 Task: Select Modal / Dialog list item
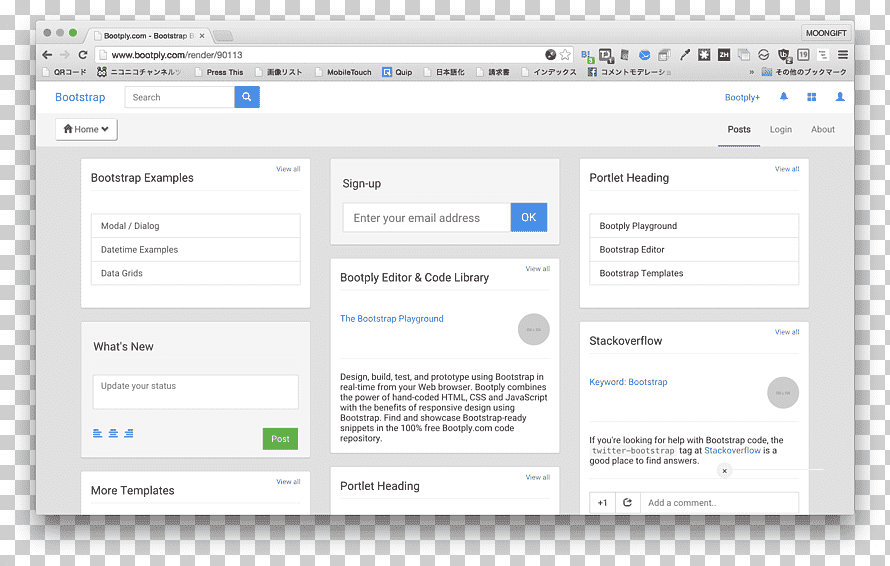195,225
